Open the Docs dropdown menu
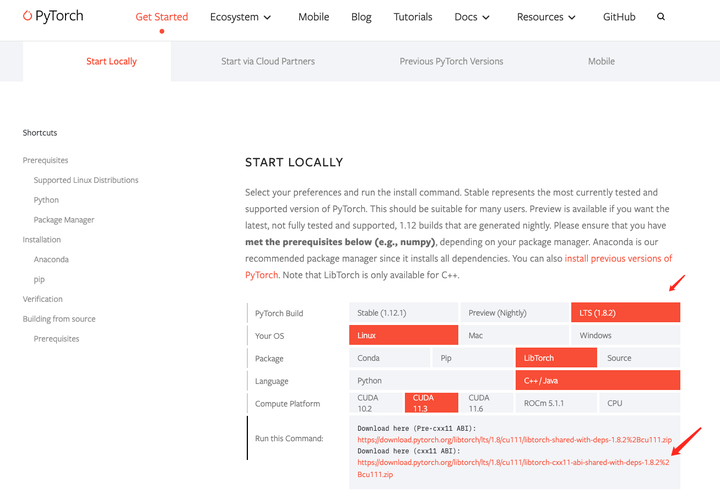Viewport: 720px width, 493px height. [472, 17]
